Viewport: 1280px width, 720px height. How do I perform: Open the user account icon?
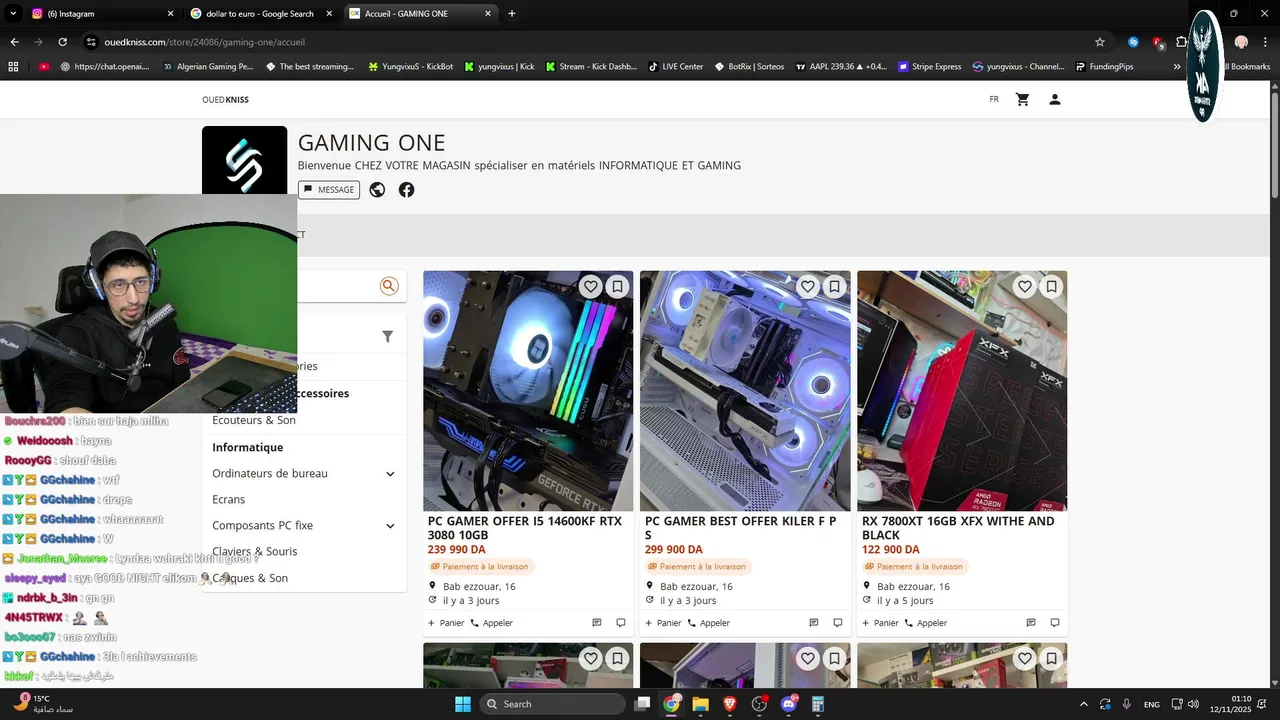click(x=1055, y=100)
